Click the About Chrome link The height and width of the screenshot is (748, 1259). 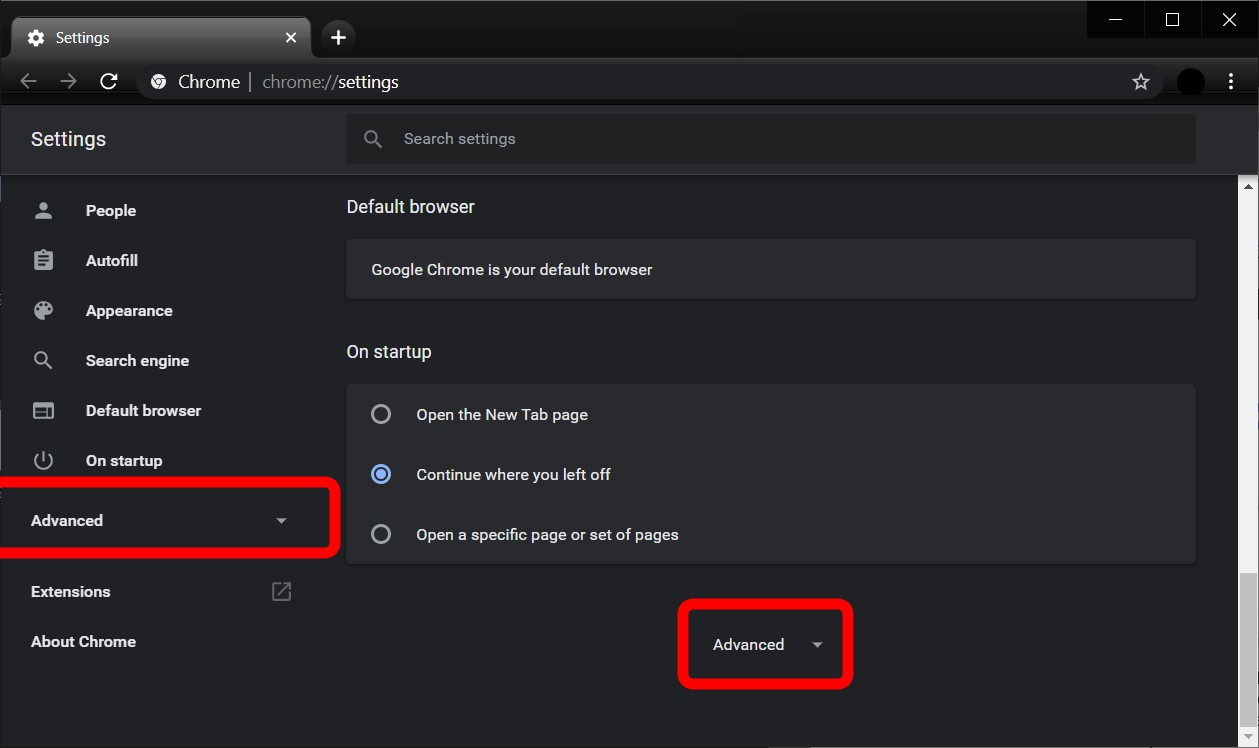click(83, 641)
